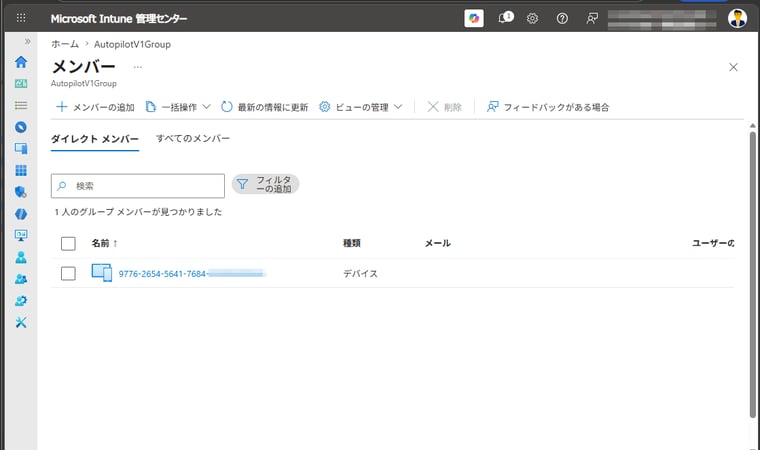Click メンバーの追加 button
Screen dimensions: 760x450
(95, 107)
